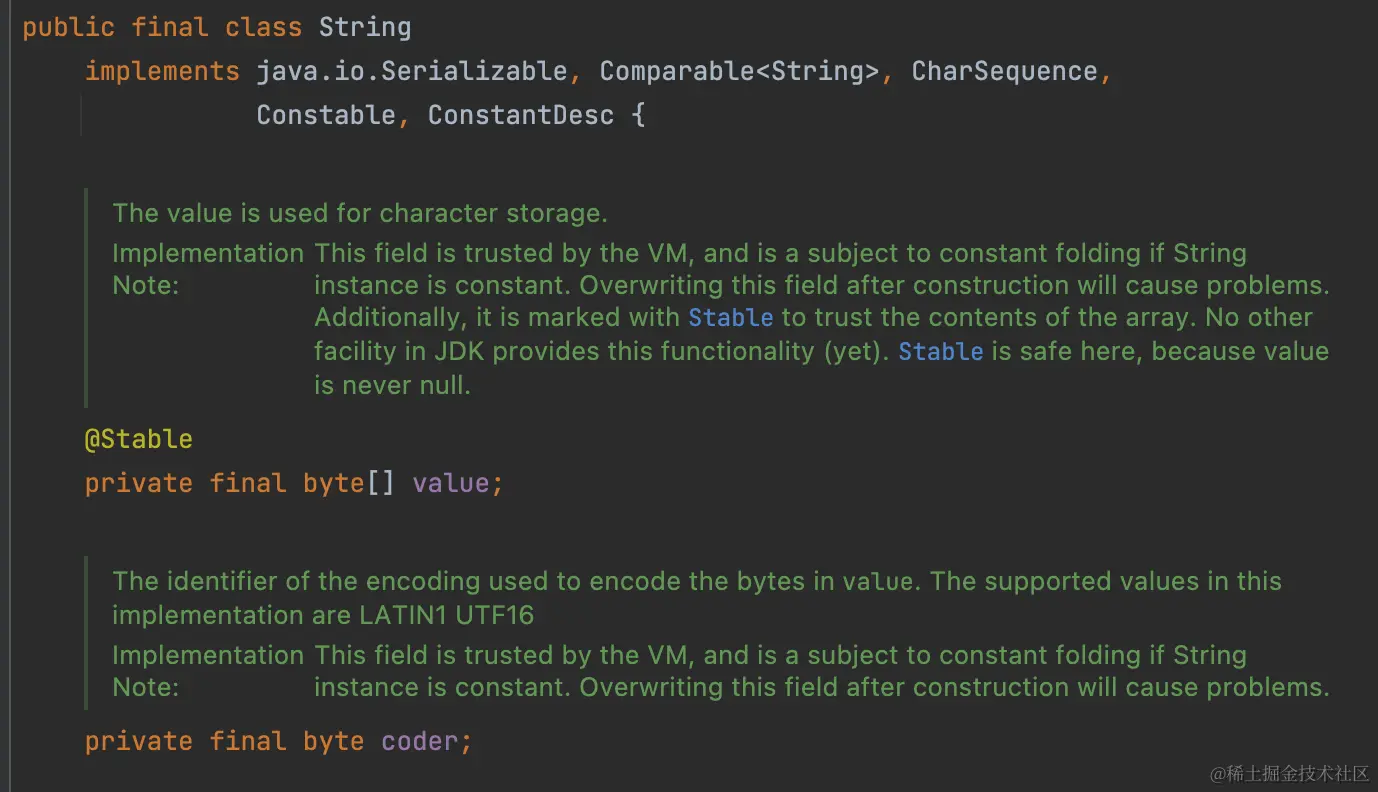1378x792 pixels.
Task: Click the coder field name
Action: tap(419, 741)
